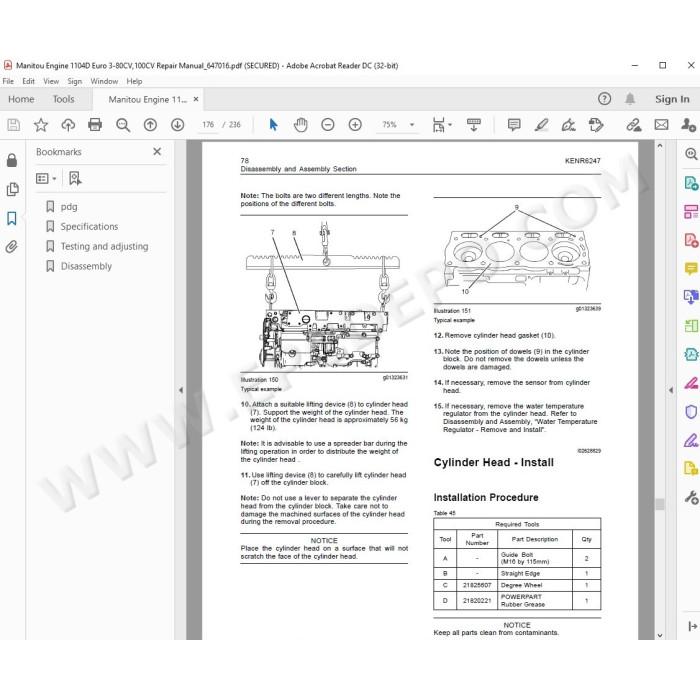Open the help question mark icon
The width and height of the screenshot is (700, 700).
(x=604, y=99)
